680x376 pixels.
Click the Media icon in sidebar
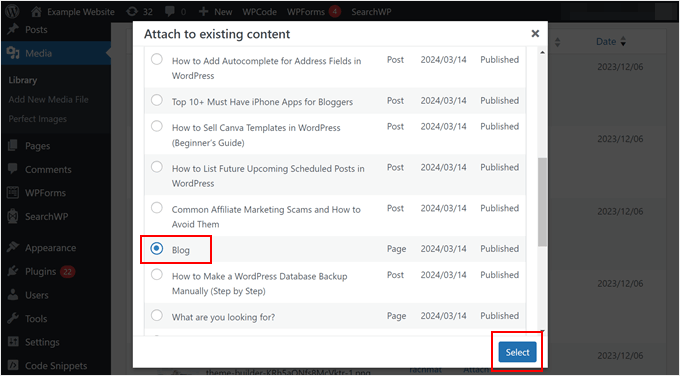pyautogui.click(x=13, y=53)
